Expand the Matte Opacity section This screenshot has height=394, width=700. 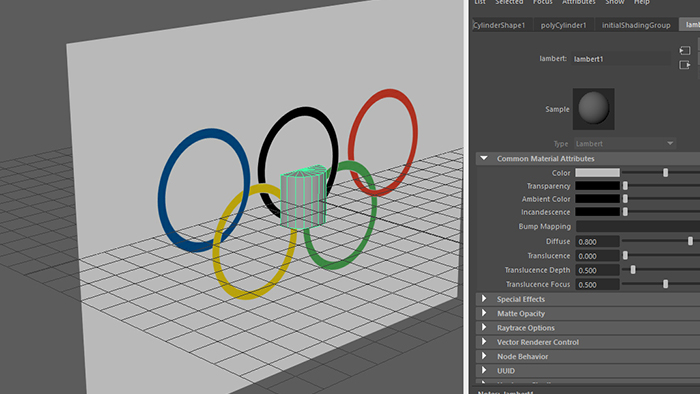[484, 313]
